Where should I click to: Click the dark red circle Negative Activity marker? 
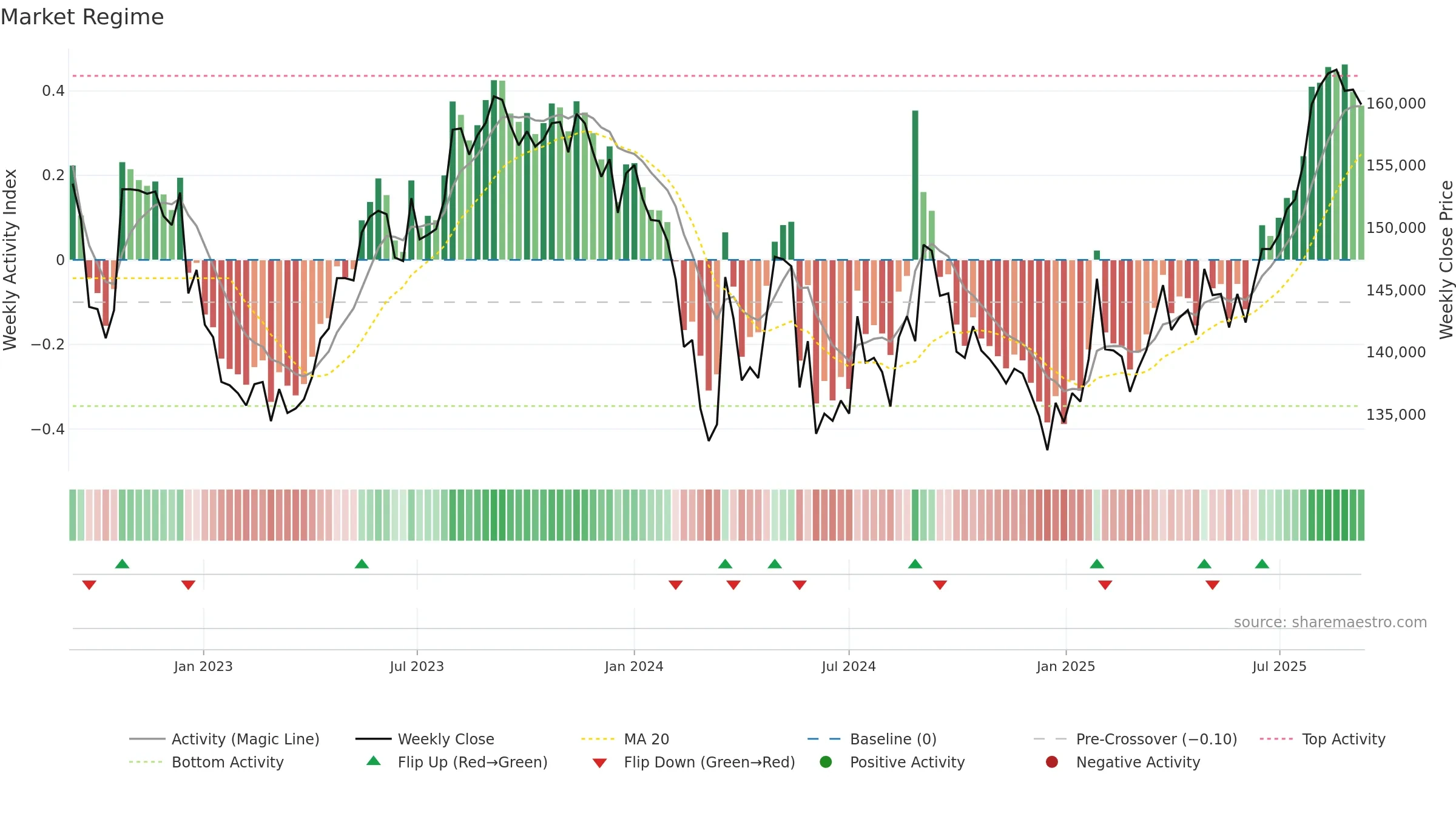(1052, 762)
